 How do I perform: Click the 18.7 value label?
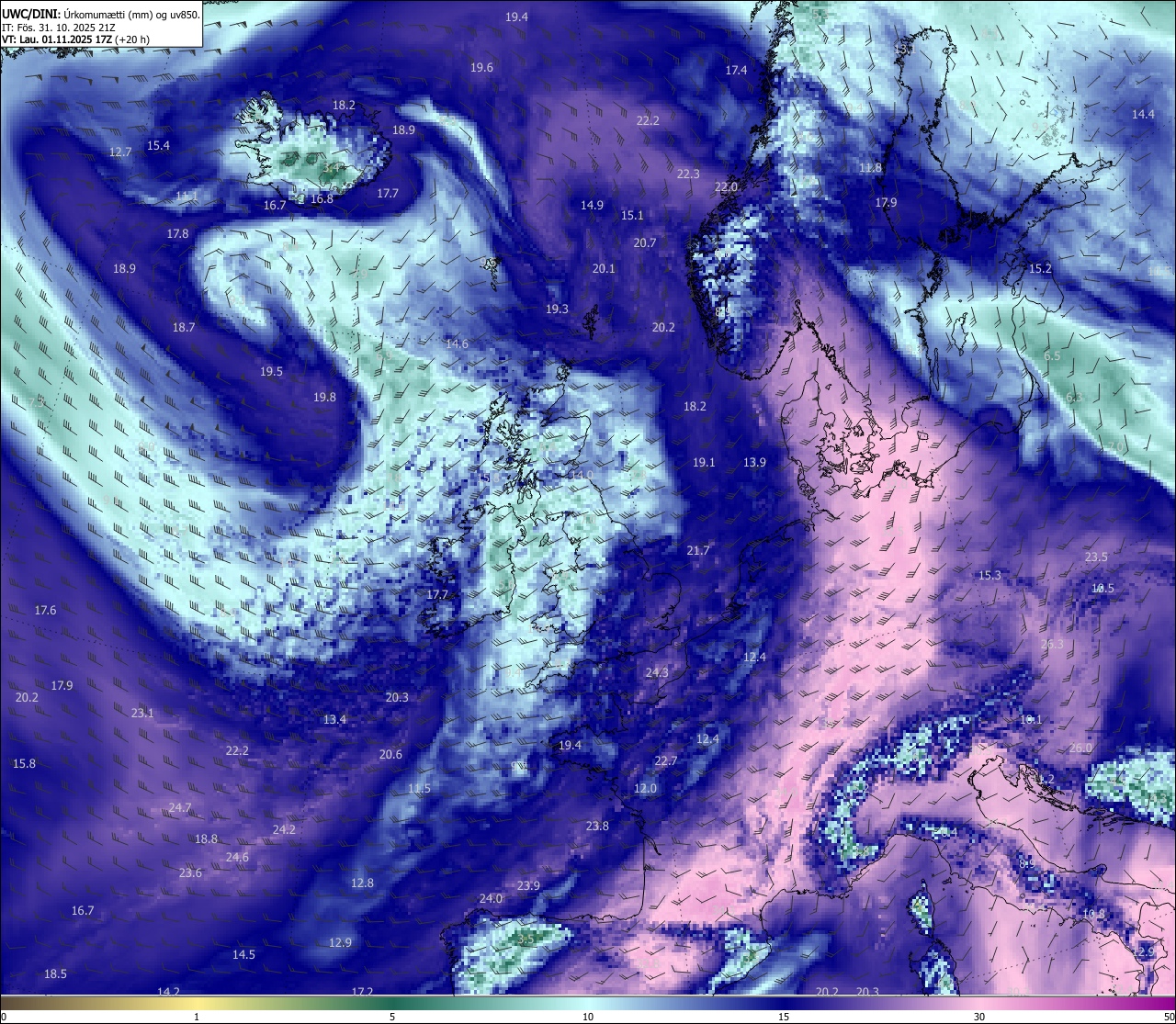(184, 327)
